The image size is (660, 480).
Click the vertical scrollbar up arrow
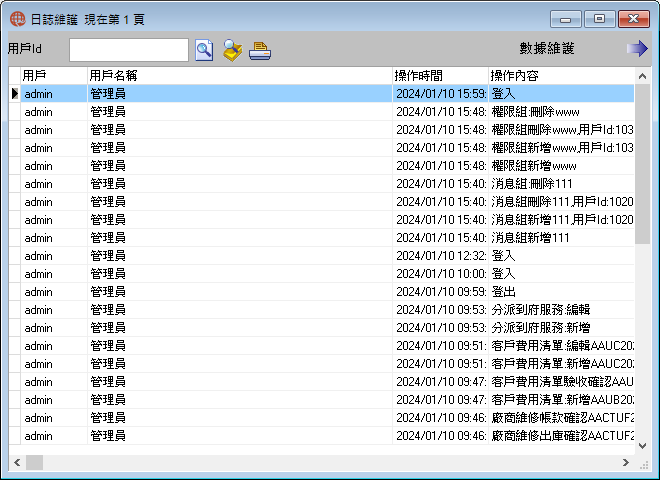pos(642,76)
